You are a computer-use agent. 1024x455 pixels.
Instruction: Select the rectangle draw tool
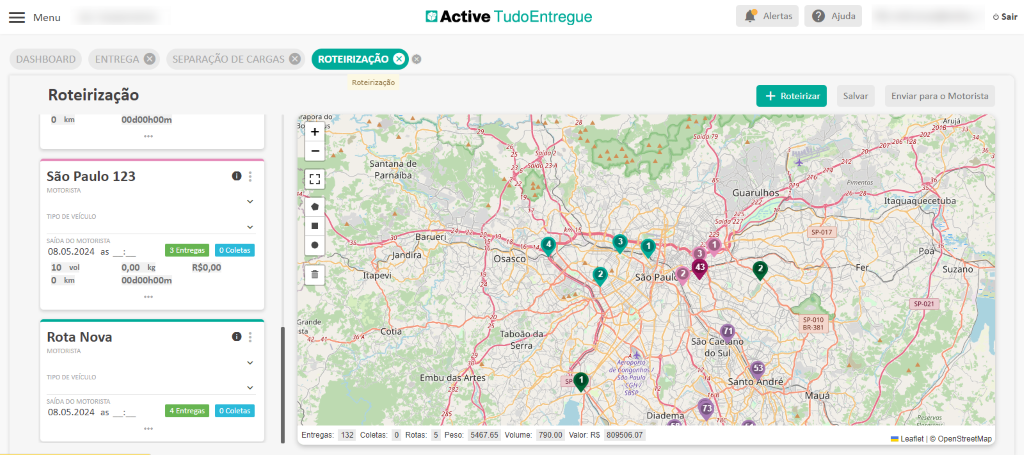(315, 226)
